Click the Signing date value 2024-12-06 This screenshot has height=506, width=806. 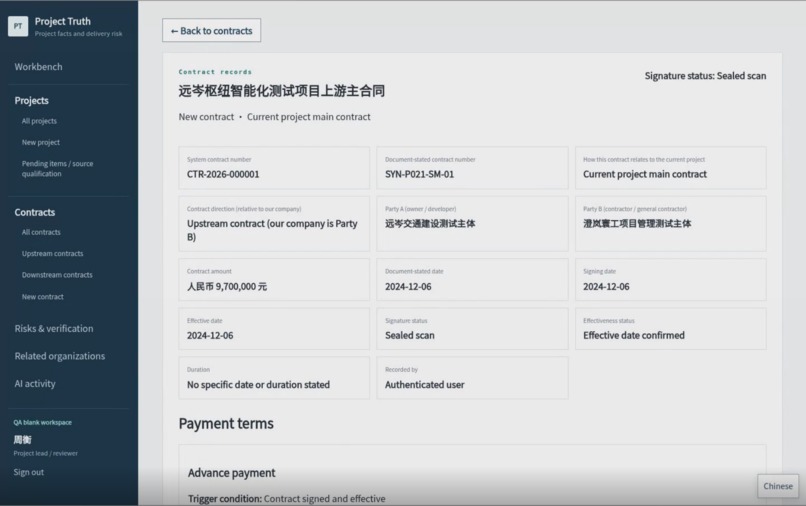tap(606, 286)
